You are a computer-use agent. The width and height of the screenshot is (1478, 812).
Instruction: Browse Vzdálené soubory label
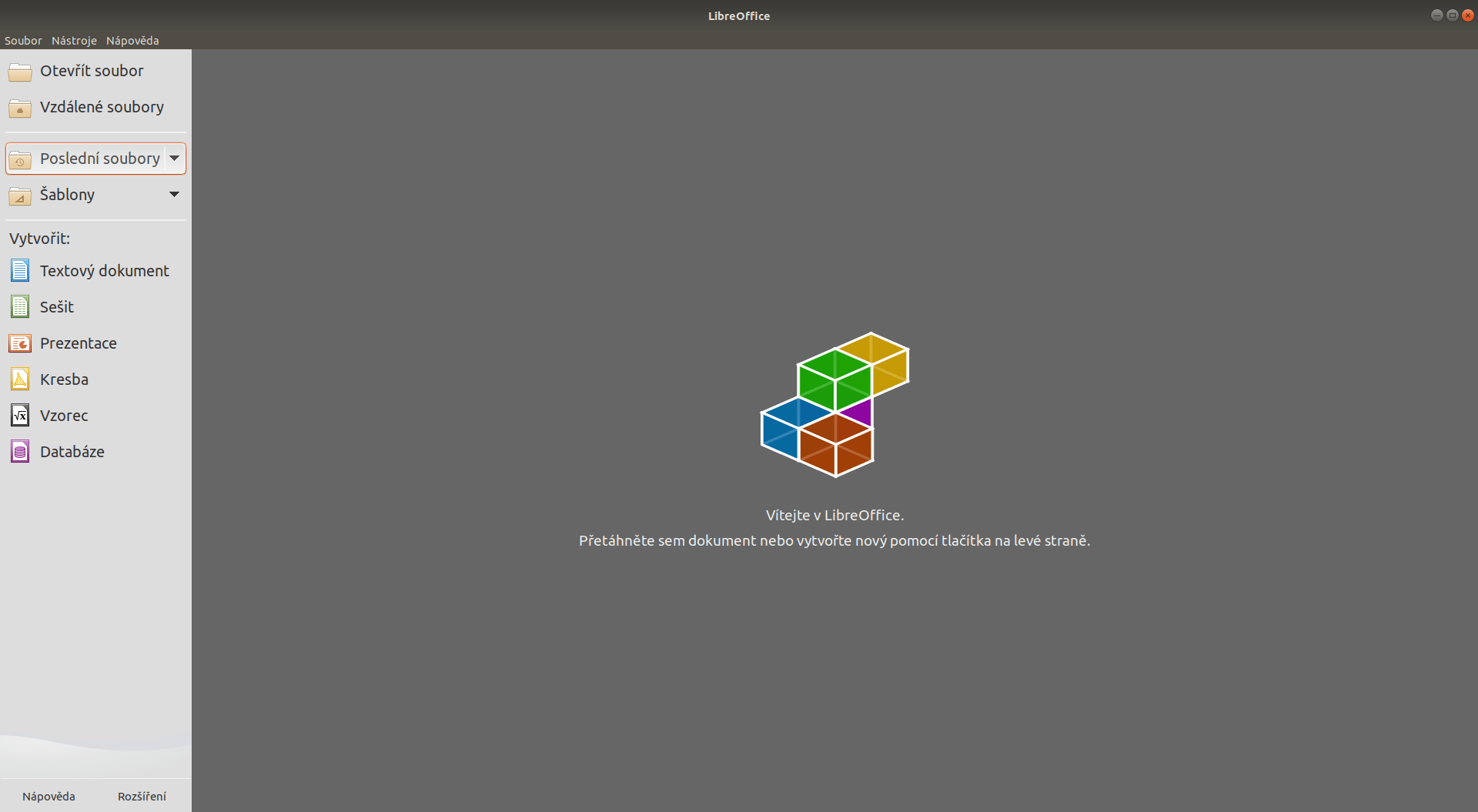point(102,107)
